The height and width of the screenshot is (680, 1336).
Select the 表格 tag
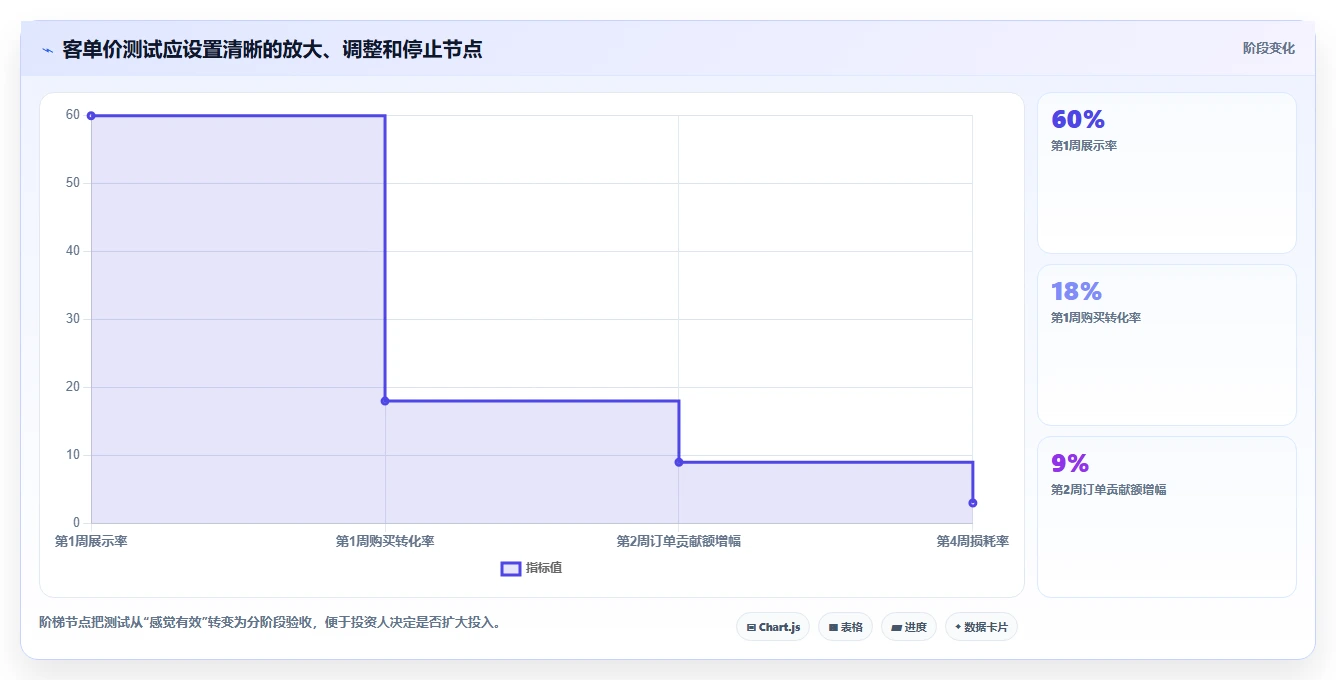click(845, 627)
